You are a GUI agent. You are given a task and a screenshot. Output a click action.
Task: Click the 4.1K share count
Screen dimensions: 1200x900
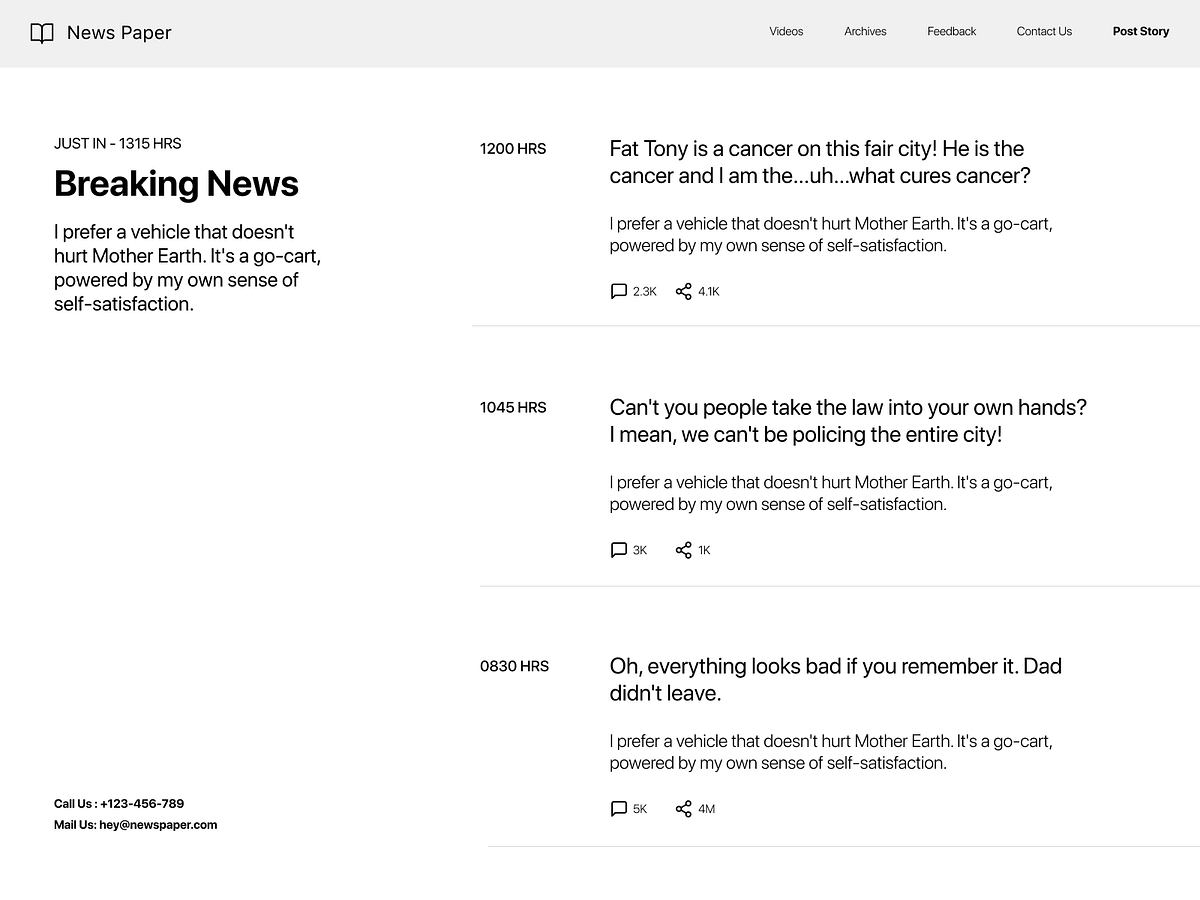tap(709, 291)
